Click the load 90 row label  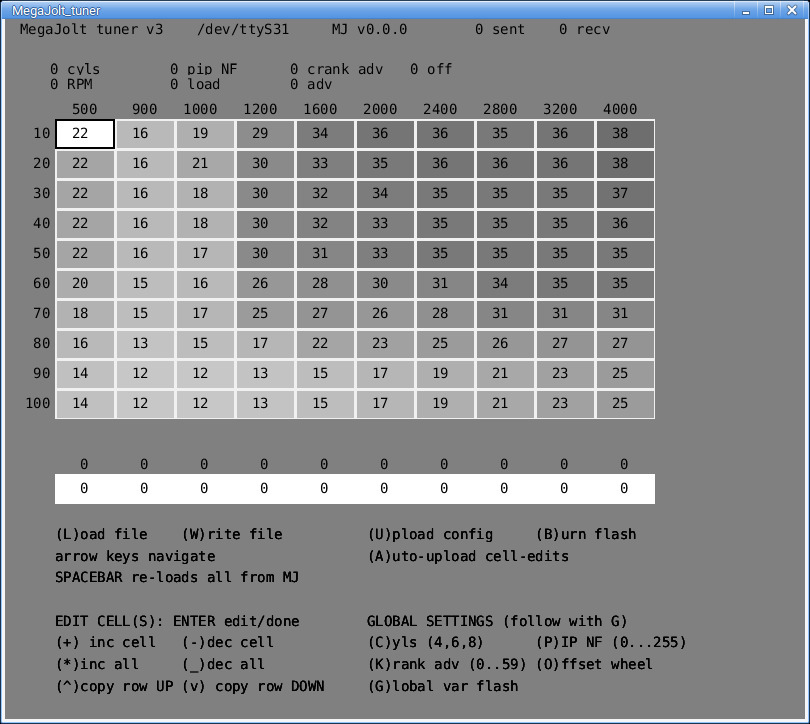point(41,374)
